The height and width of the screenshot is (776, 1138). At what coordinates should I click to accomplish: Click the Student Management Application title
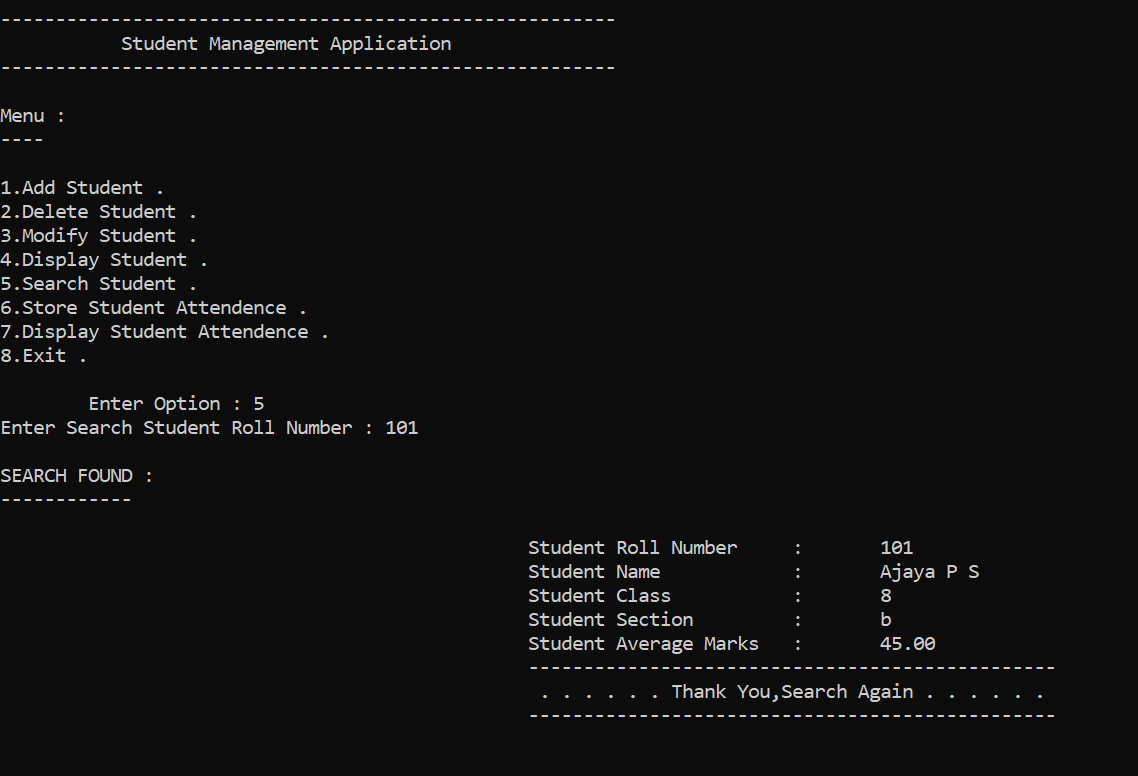point(287,43)
